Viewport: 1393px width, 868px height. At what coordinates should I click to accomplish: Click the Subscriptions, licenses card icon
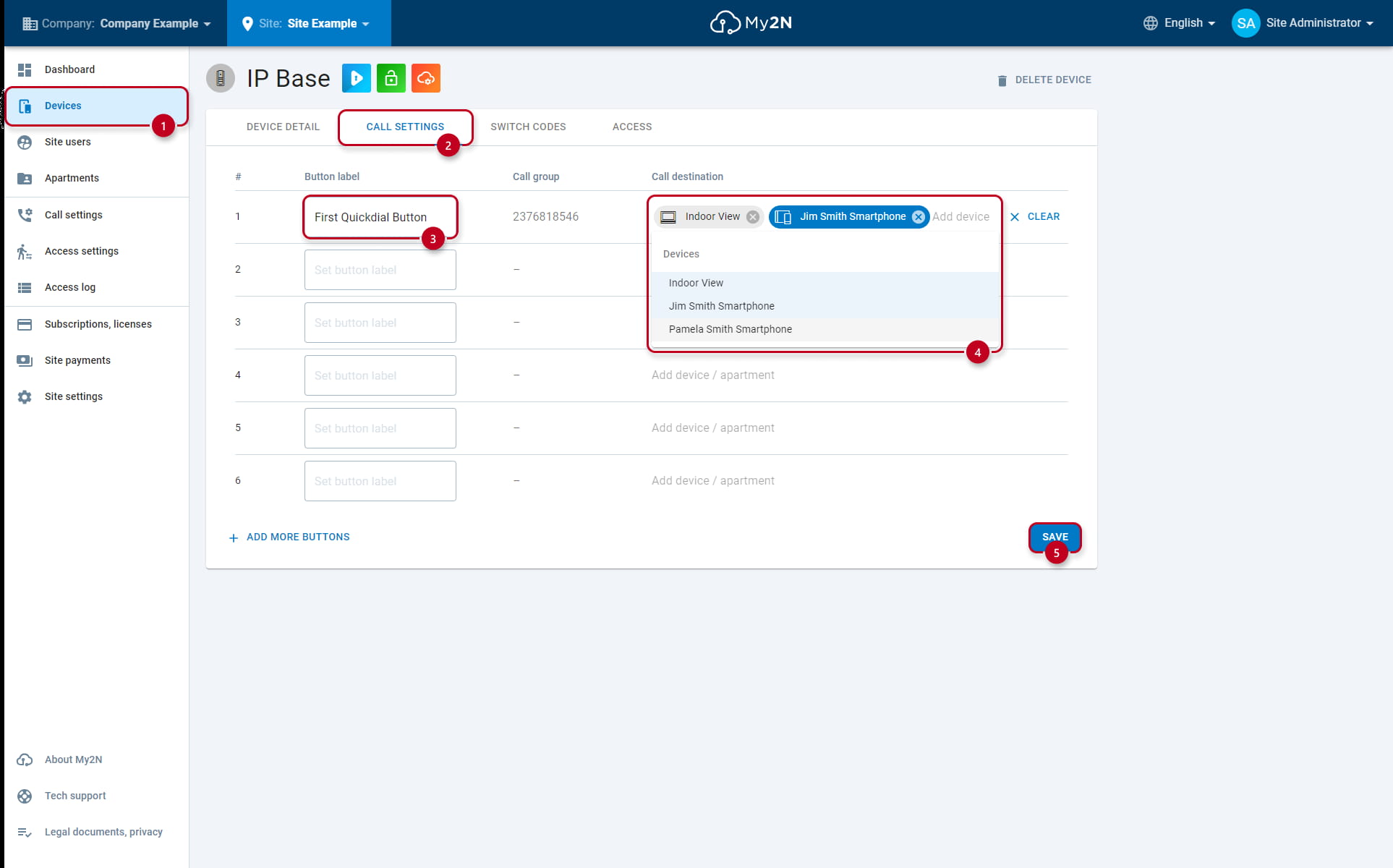(25, 324)
